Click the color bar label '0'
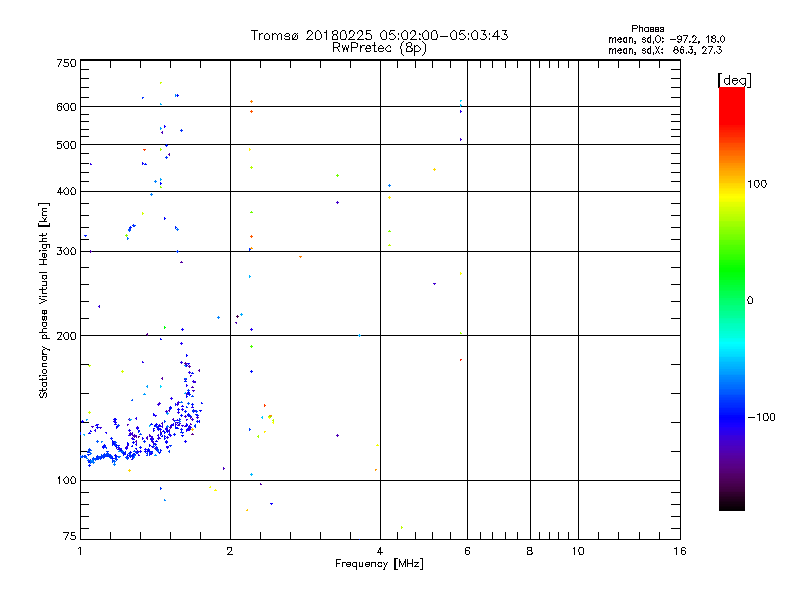 [x=750, y=301]
